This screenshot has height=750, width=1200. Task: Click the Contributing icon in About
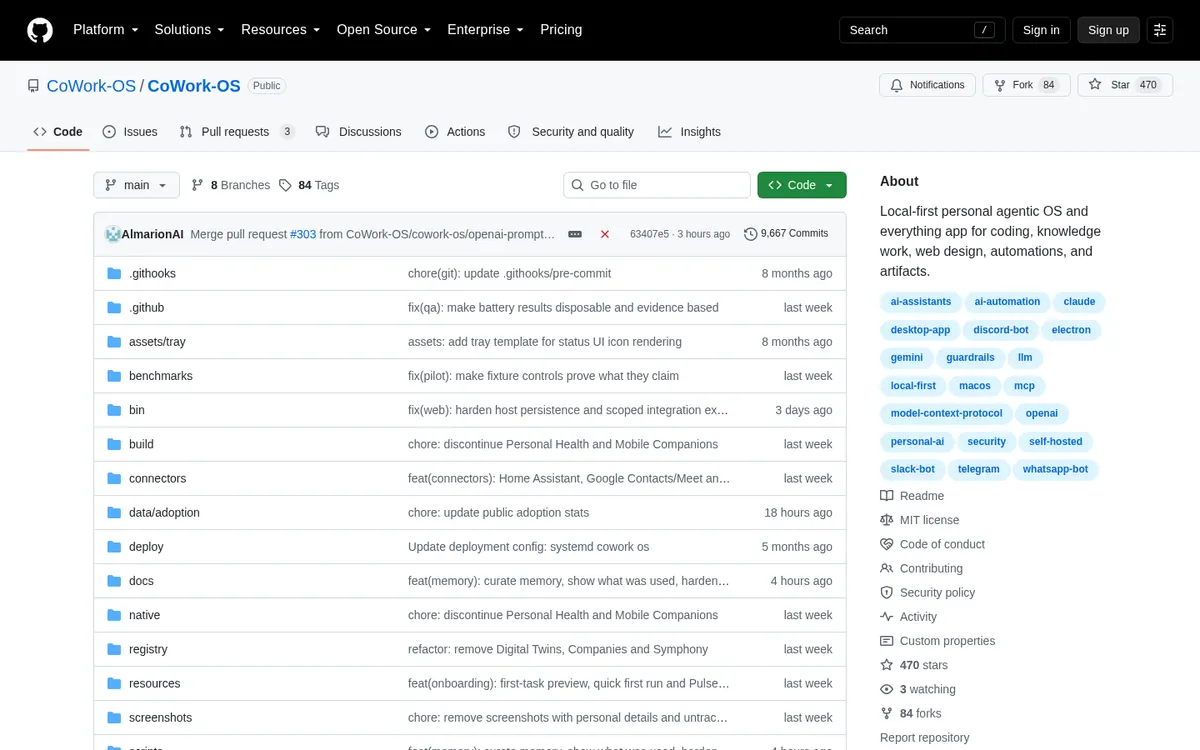[887, 568]
